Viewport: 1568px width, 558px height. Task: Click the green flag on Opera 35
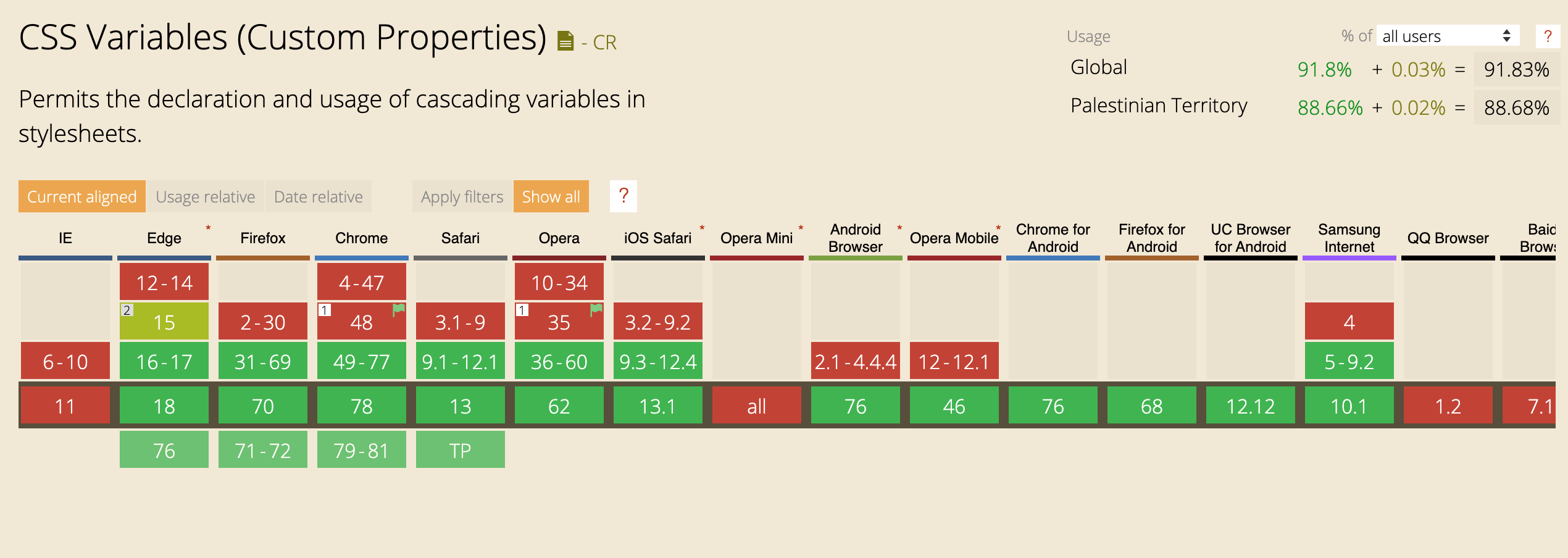(x=596, y=309)
